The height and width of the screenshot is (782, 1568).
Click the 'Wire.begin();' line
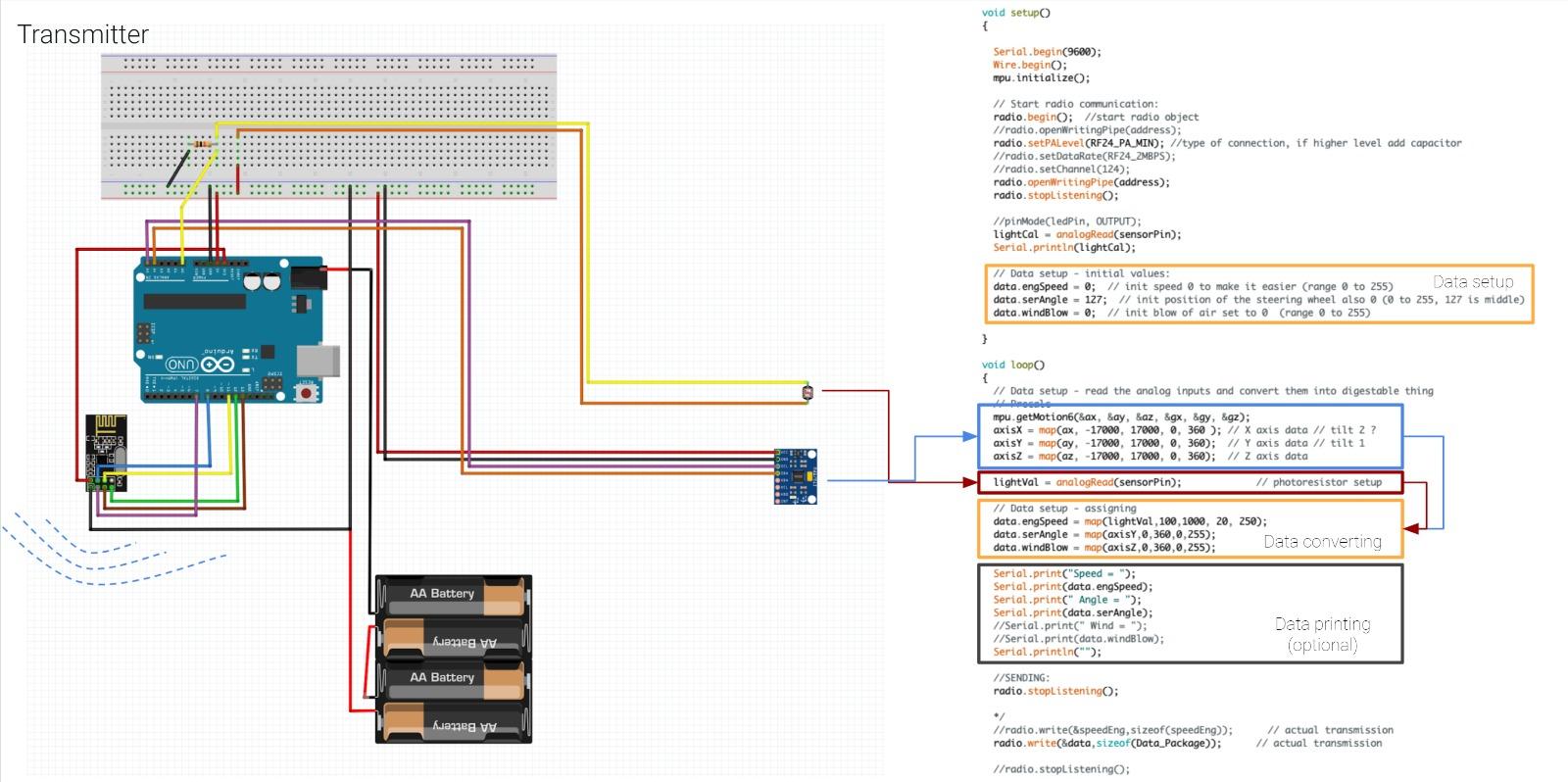[1030, 65]
